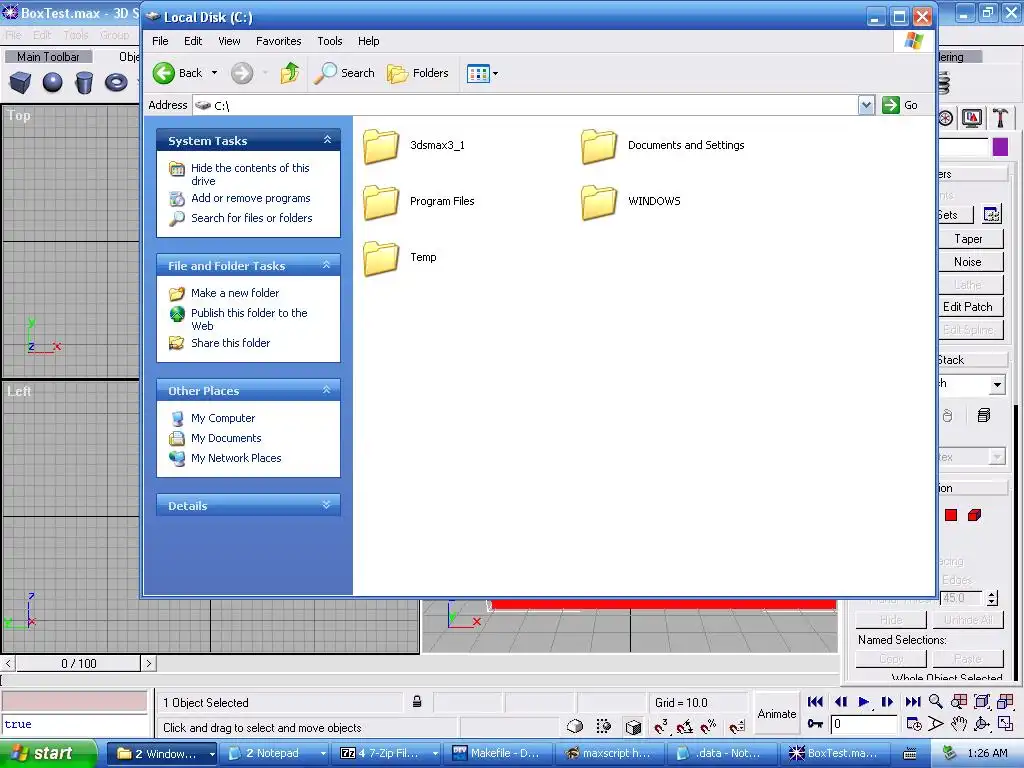Toggle the Animate button
The width and height of the screenshot is (1024, 768).
(776, 714)
